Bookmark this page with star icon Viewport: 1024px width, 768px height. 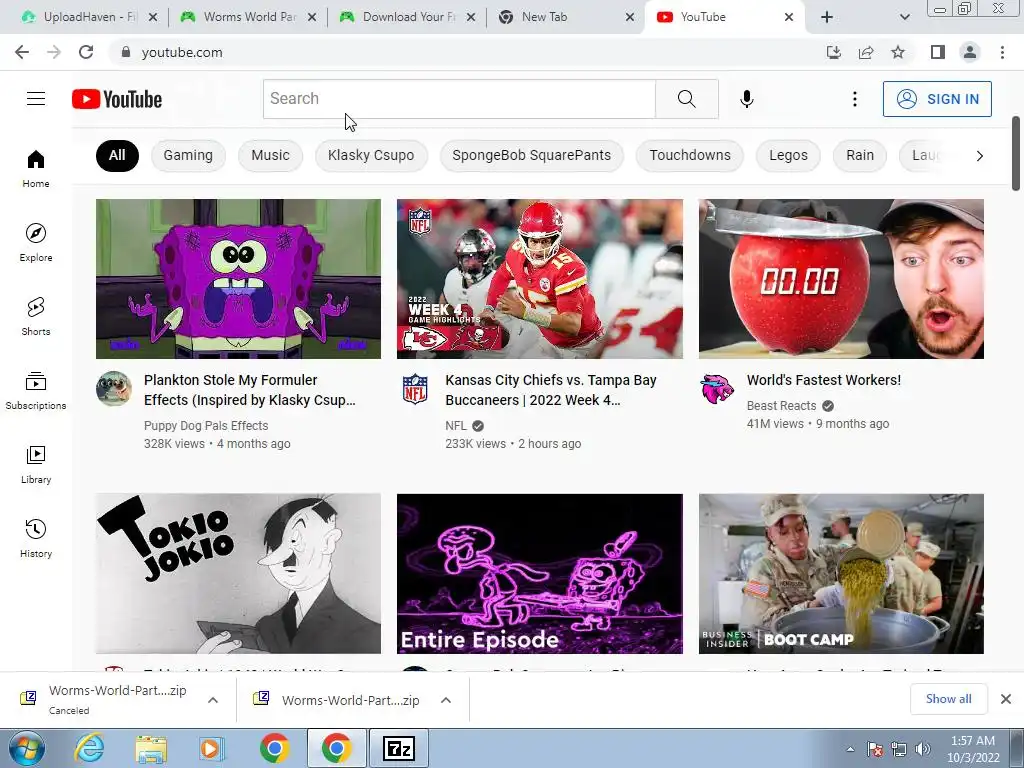898,52
